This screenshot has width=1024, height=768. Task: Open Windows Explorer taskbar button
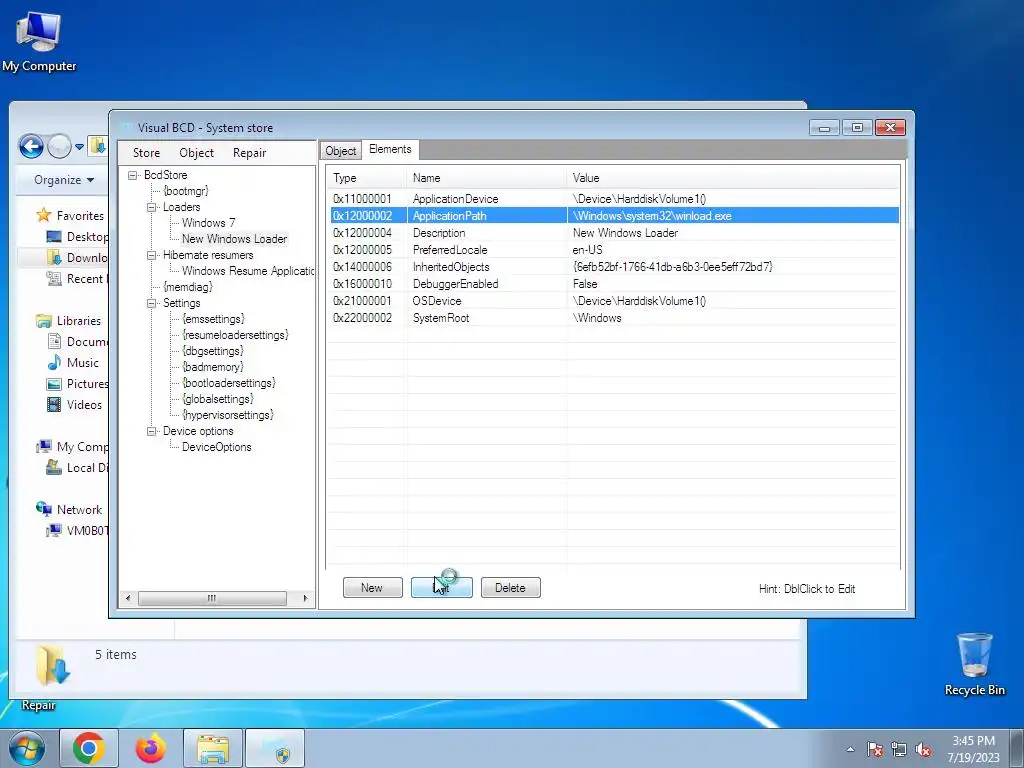pos(213,748)
